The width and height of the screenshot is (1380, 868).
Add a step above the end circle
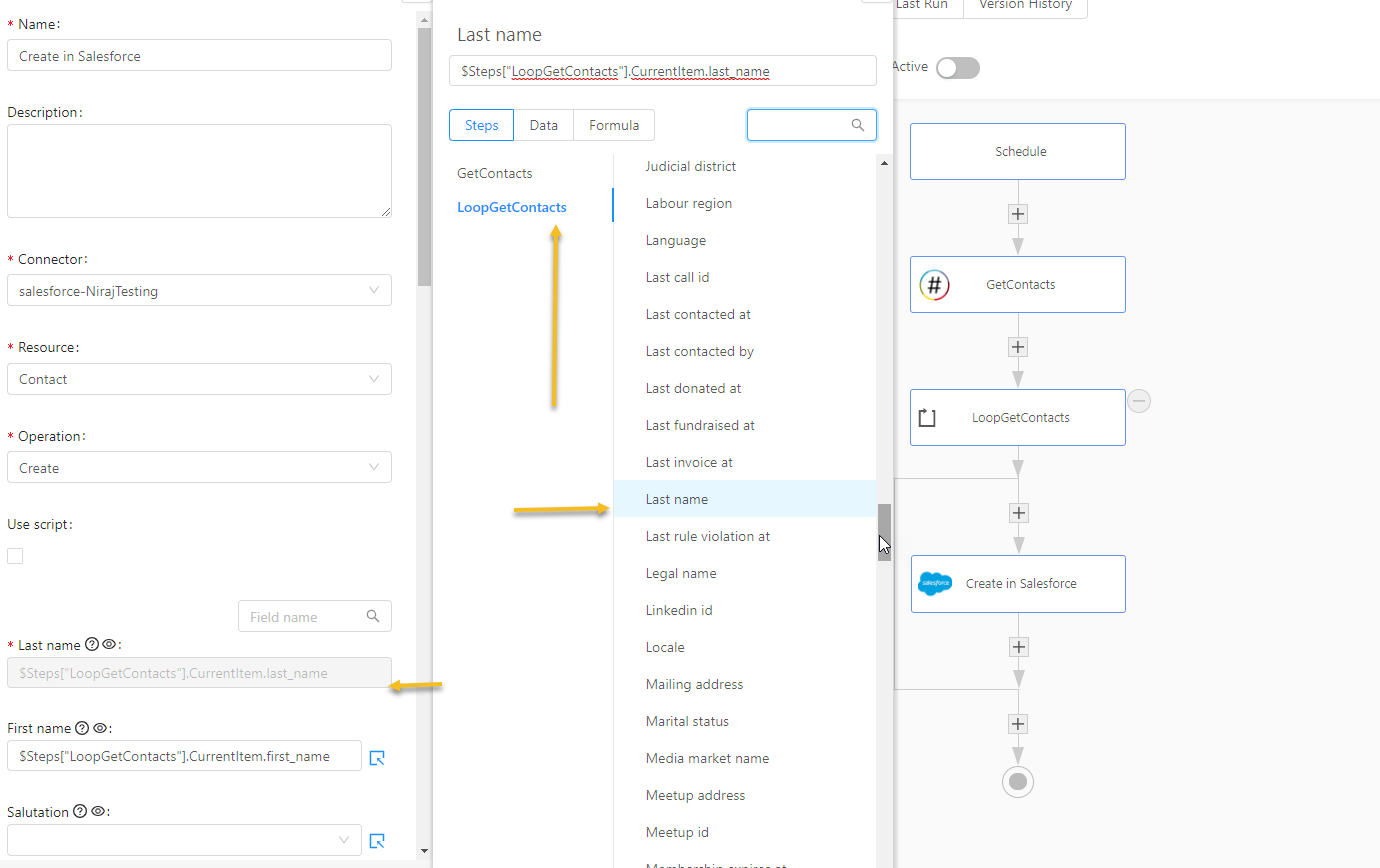click(1018, 724)
